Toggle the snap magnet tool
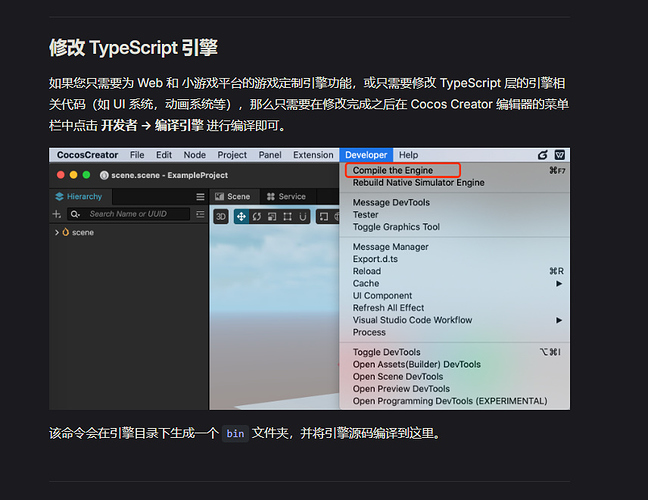Screen dimensions: 648x500 tap(303, 217)
